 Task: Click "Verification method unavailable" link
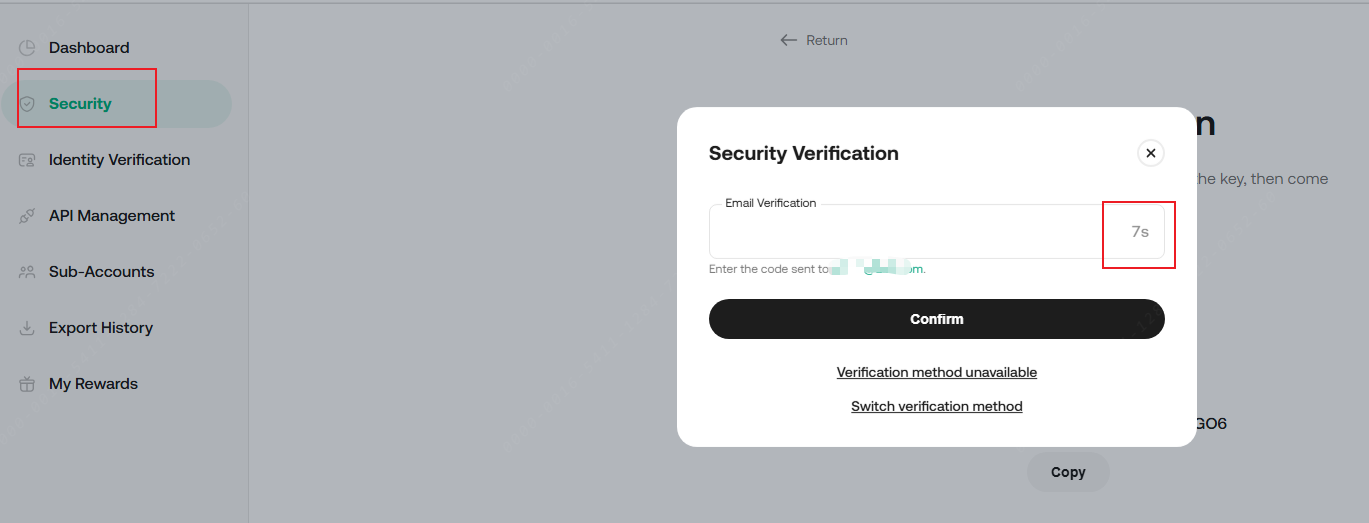click(936, 372)
